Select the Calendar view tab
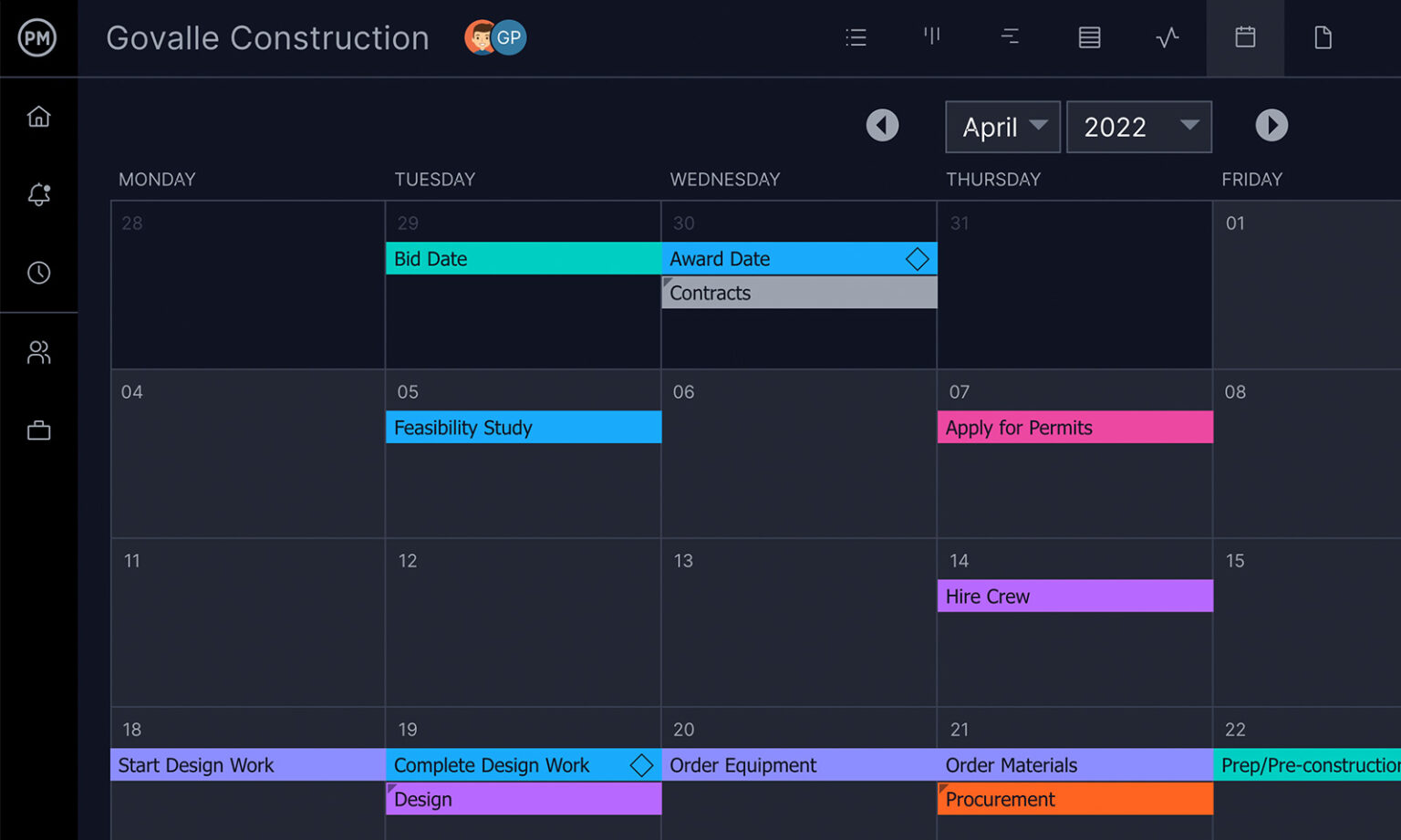 click(1245, 37)
